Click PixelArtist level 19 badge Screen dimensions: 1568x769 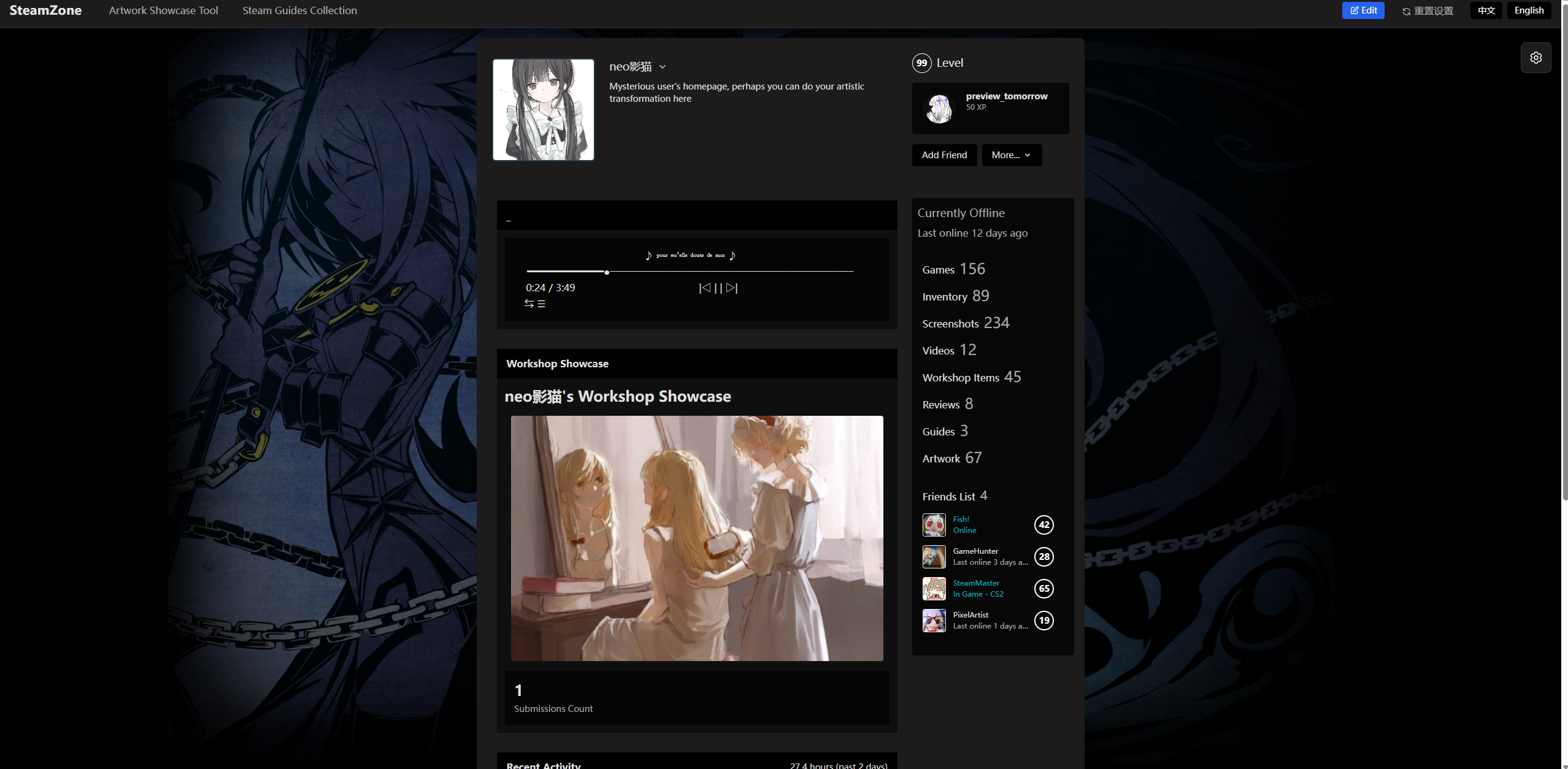pos(1043,621)
